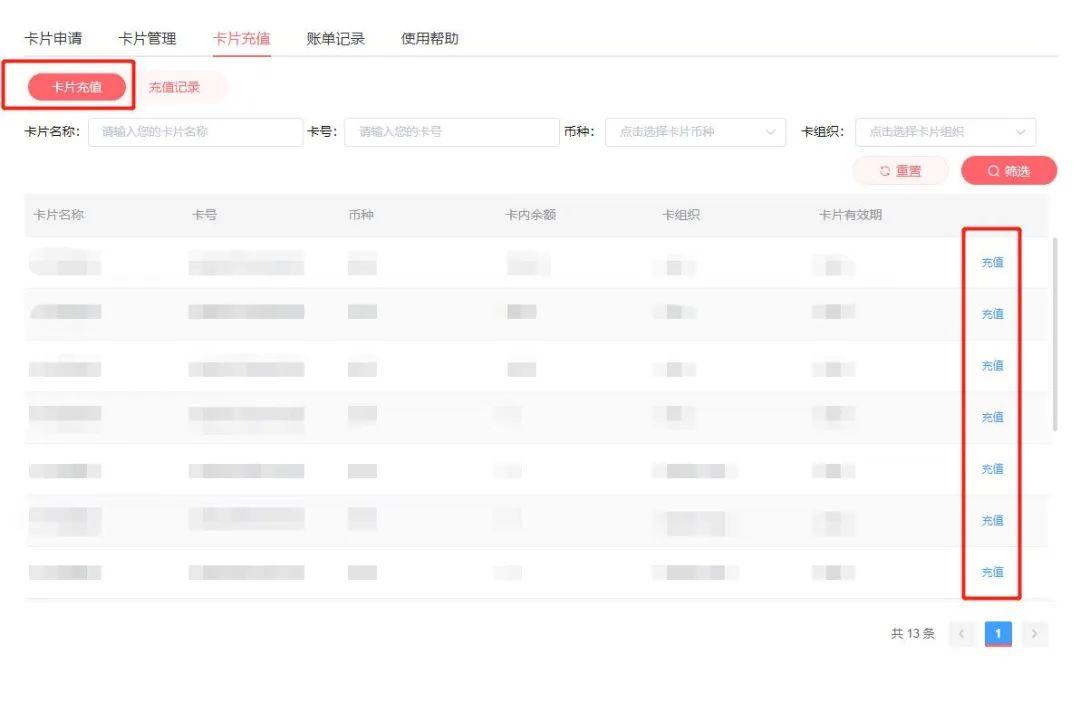Select page 1 in pagination
This screenshot has height=703, width=1080.
click(998, 633)
